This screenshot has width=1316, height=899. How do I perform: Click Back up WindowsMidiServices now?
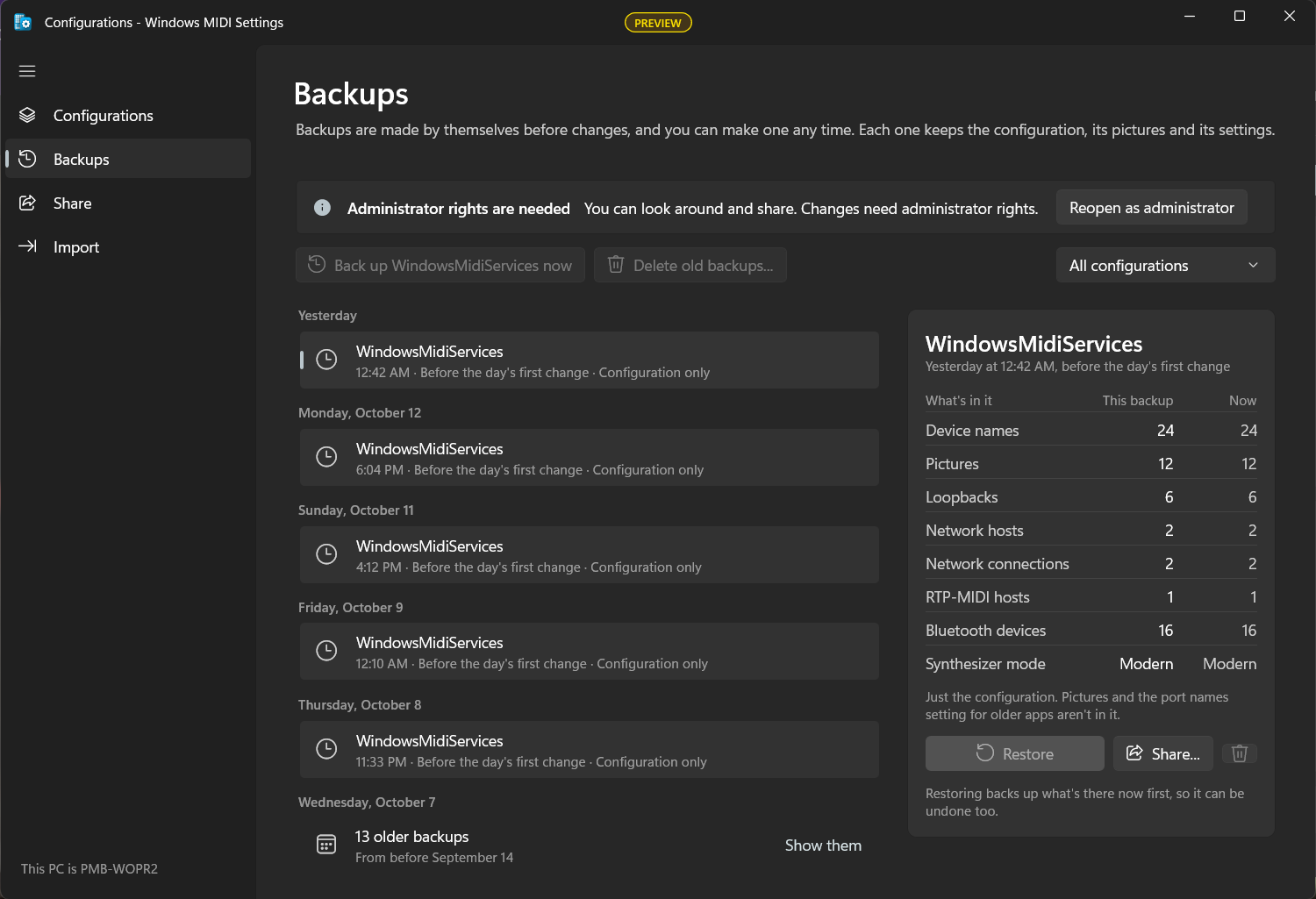[440, 266]
